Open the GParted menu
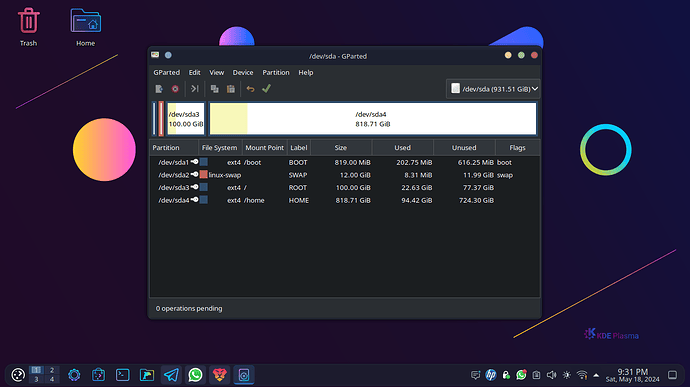The width and height of the screenshot is (690, 387). pos(166,72)
